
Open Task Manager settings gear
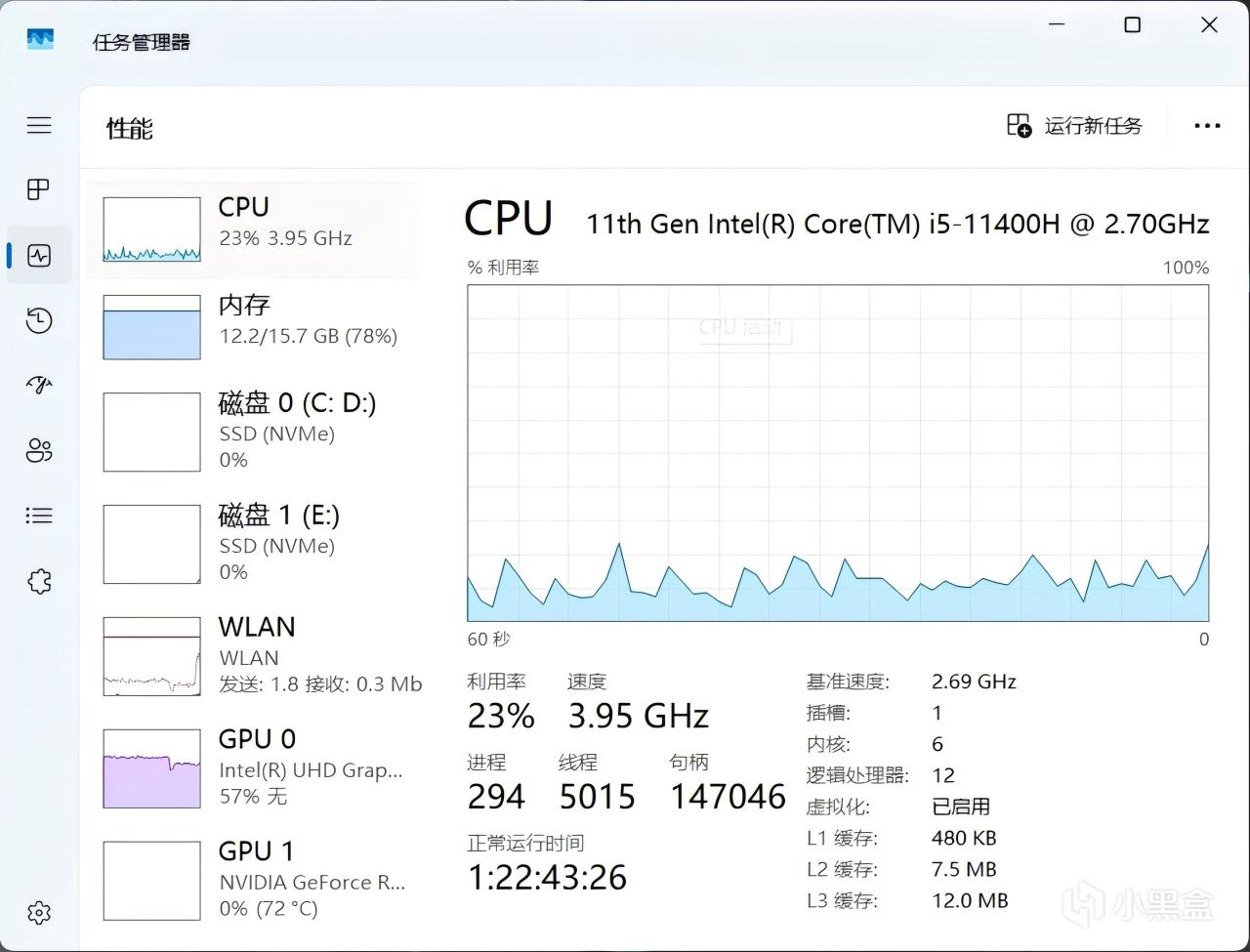coord(39,913)
